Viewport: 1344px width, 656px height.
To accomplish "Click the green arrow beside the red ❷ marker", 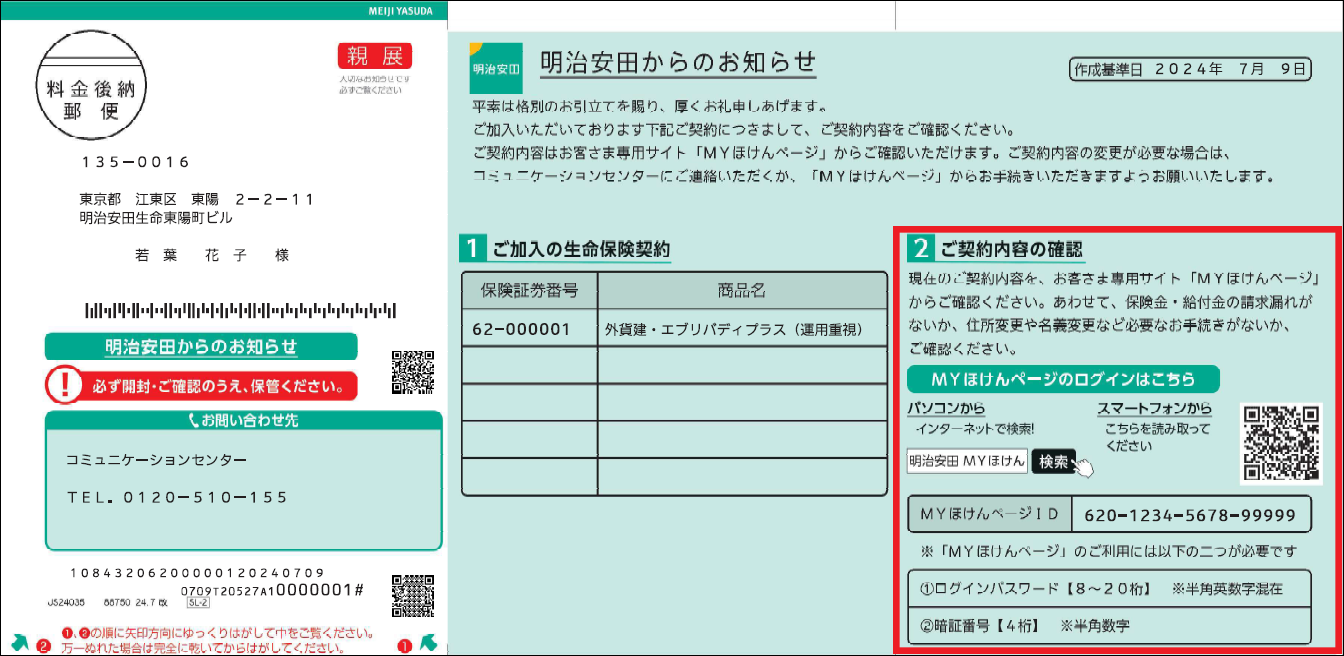I will click(x=21, y=641).
